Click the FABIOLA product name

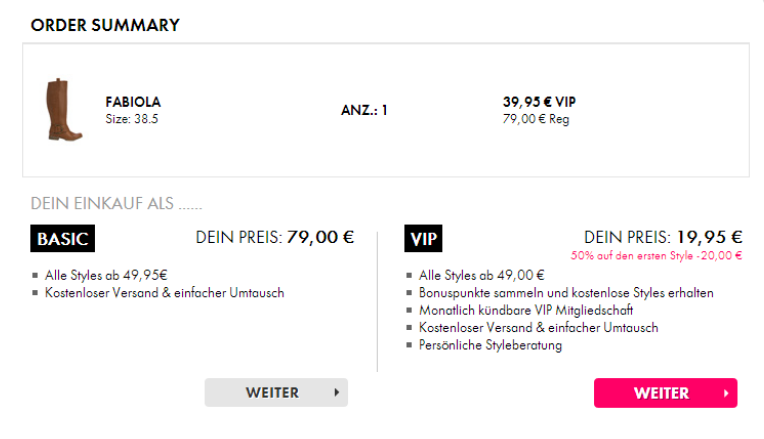(133, 102)
